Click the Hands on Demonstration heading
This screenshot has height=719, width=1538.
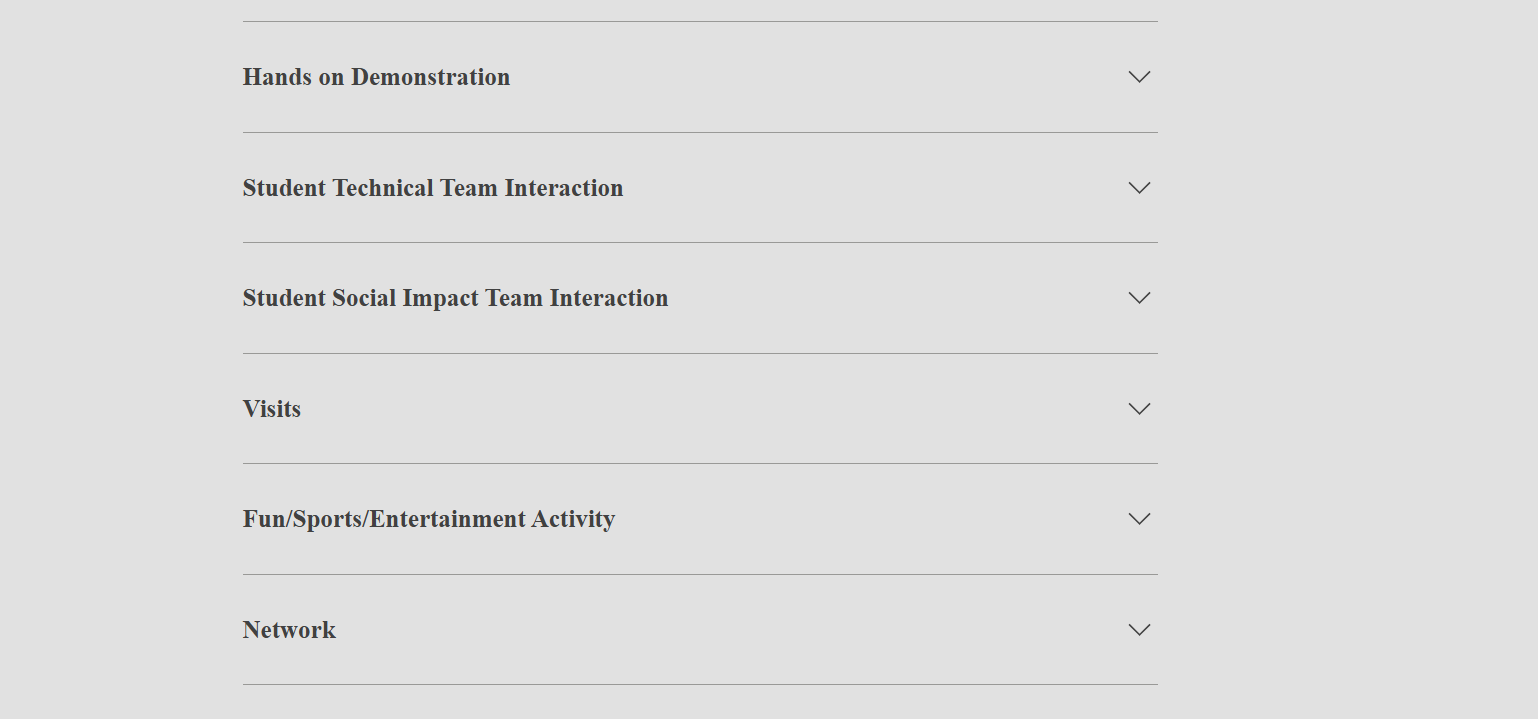point(376,77)
